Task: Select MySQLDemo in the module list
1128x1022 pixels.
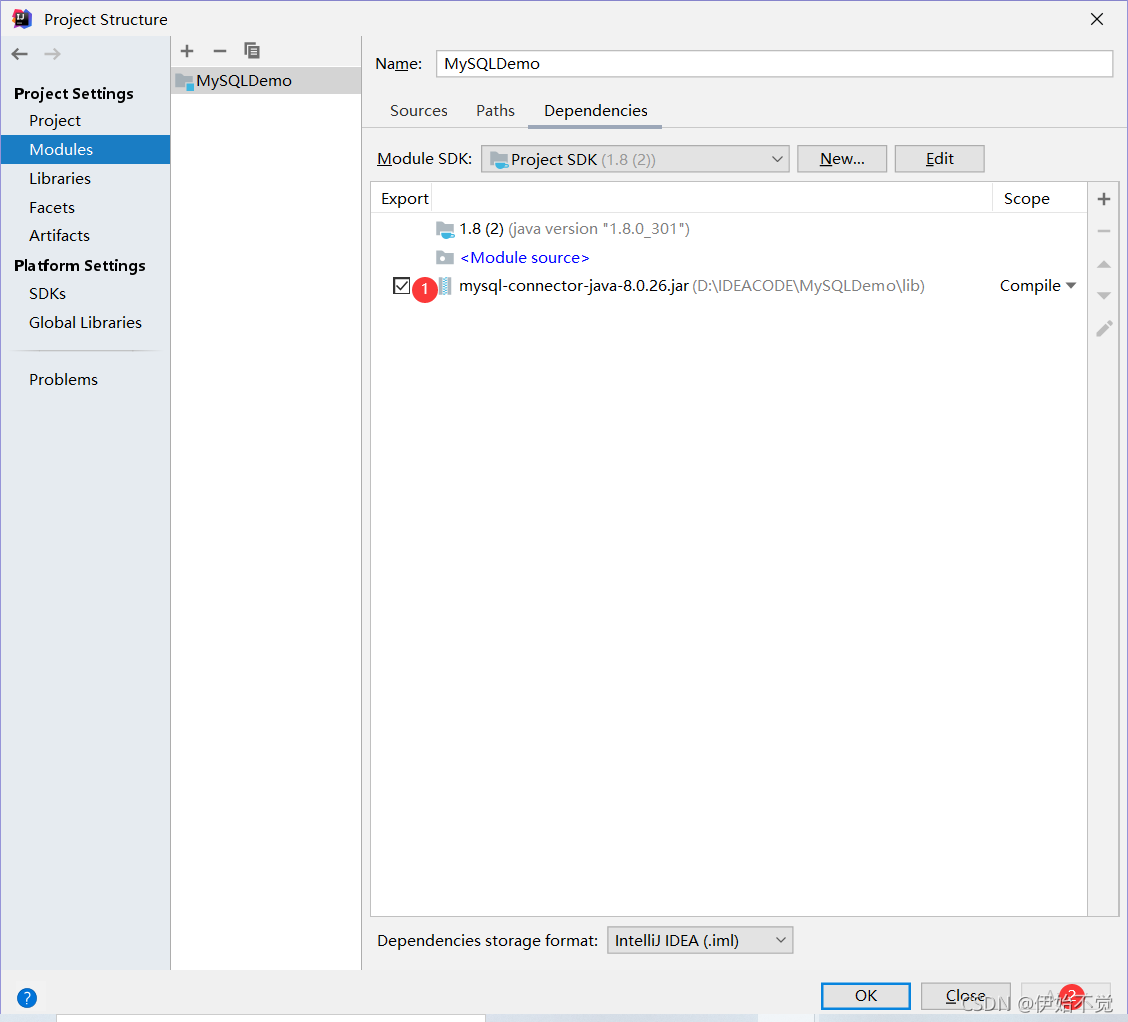Action: point(266,81)
